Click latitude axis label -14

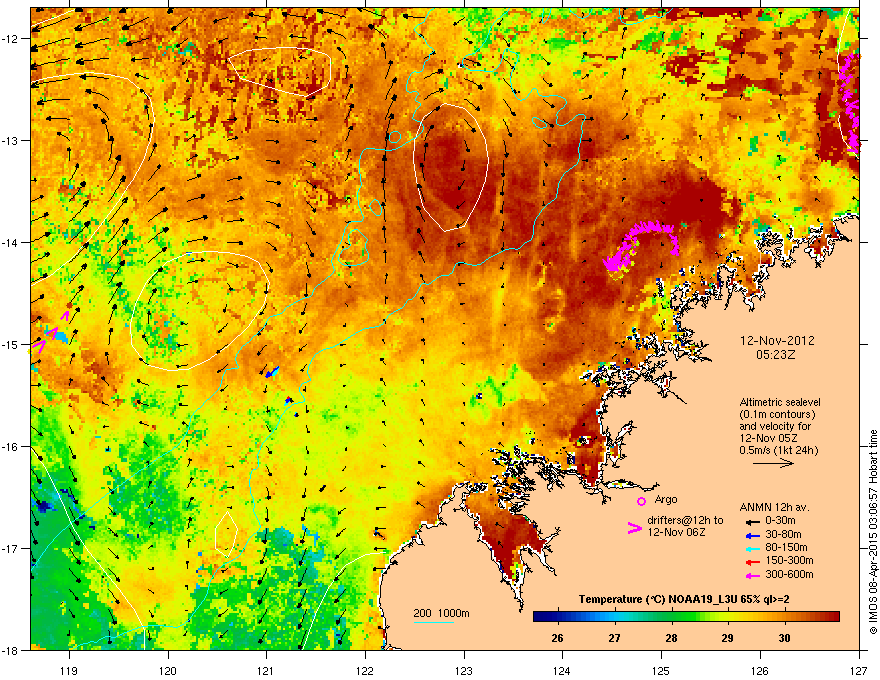coord(11,242)
